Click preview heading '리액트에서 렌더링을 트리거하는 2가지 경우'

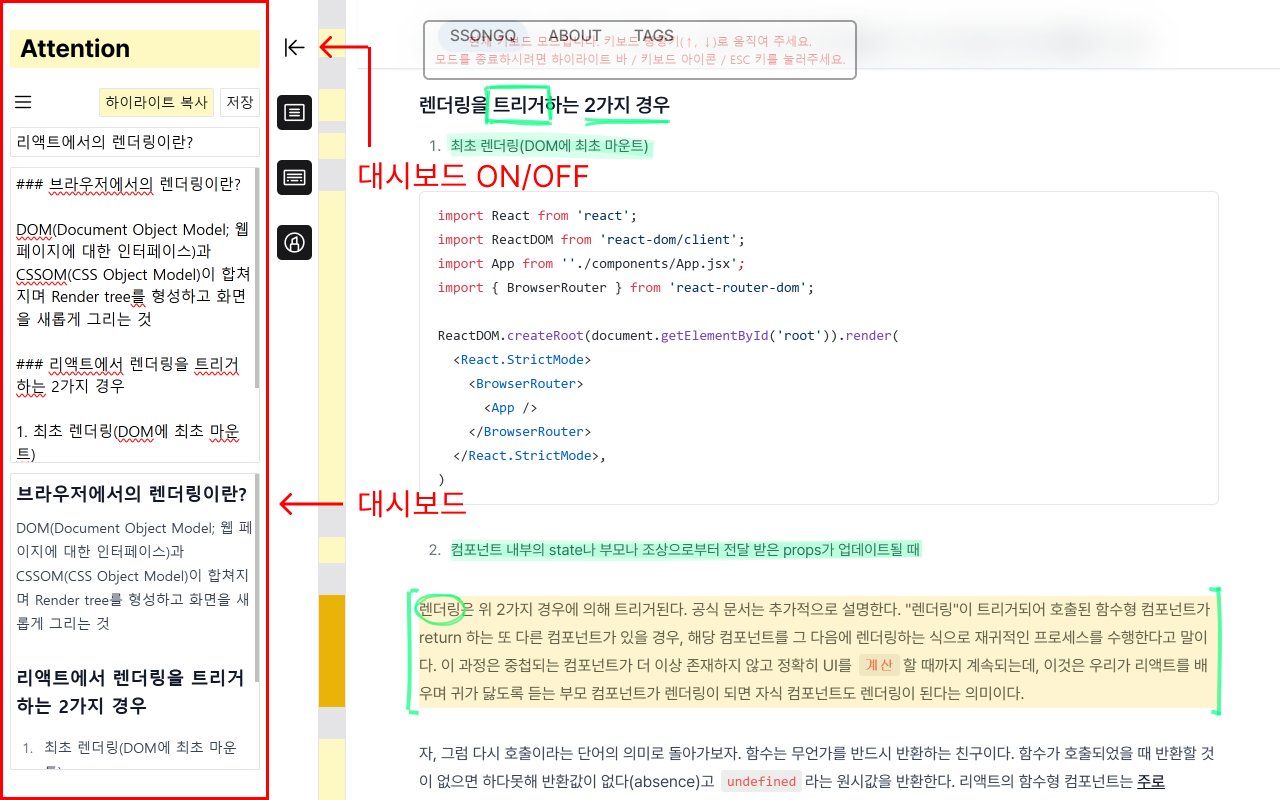tap(131, 691)
